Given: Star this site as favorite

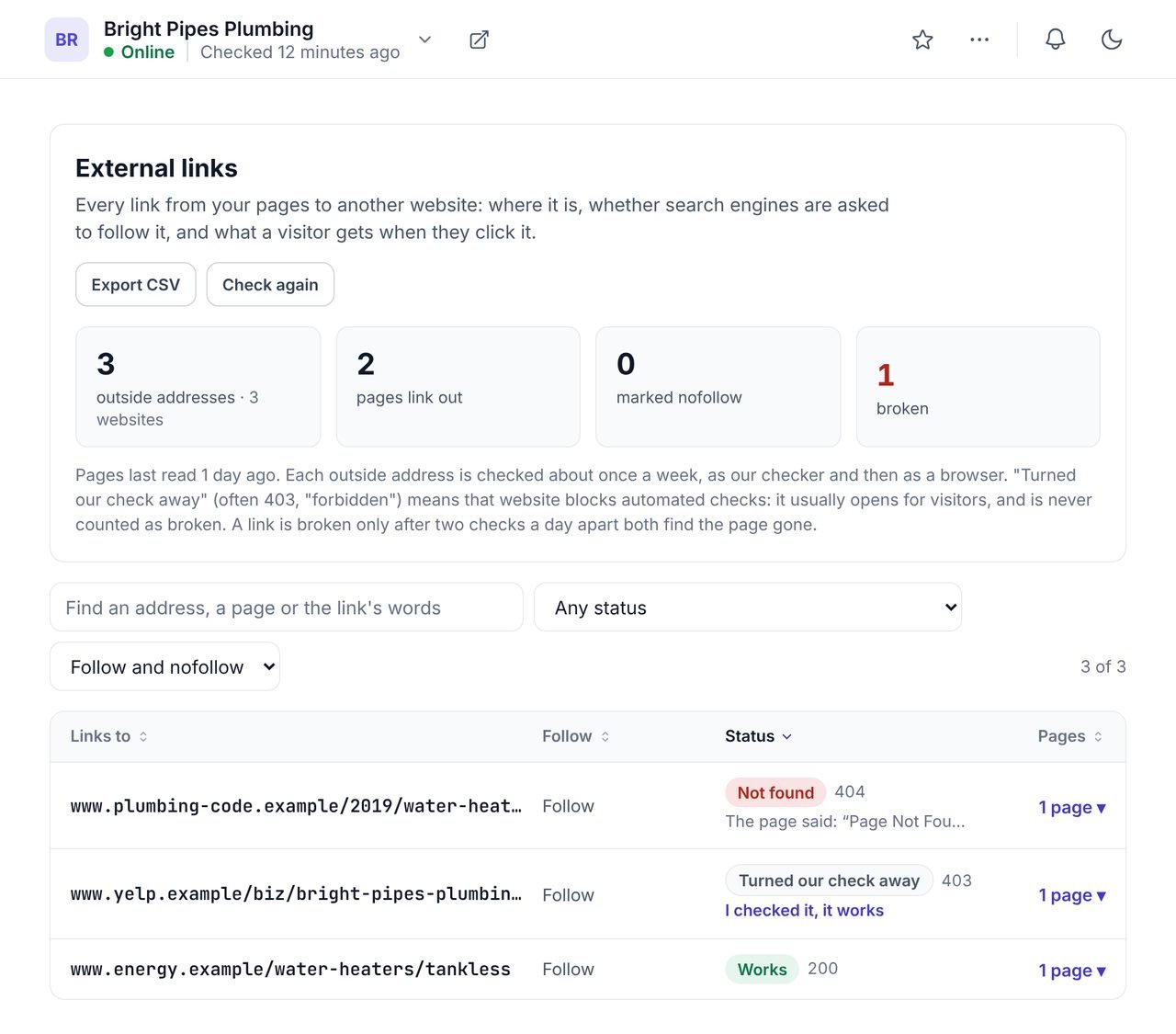Looking at the screenshot, I should click(922, 40).
